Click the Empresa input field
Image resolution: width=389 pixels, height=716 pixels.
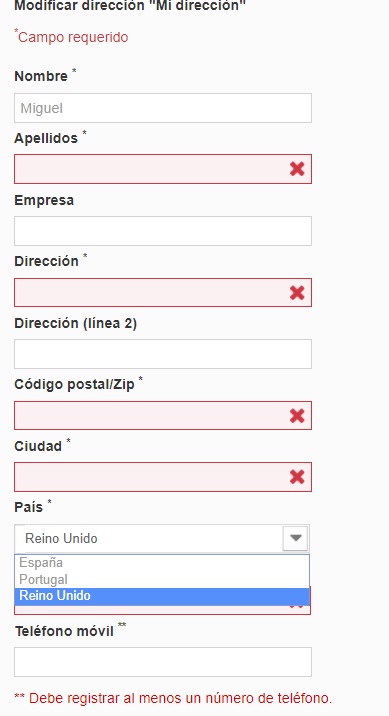pyautogui.click(x=163, y=231)
